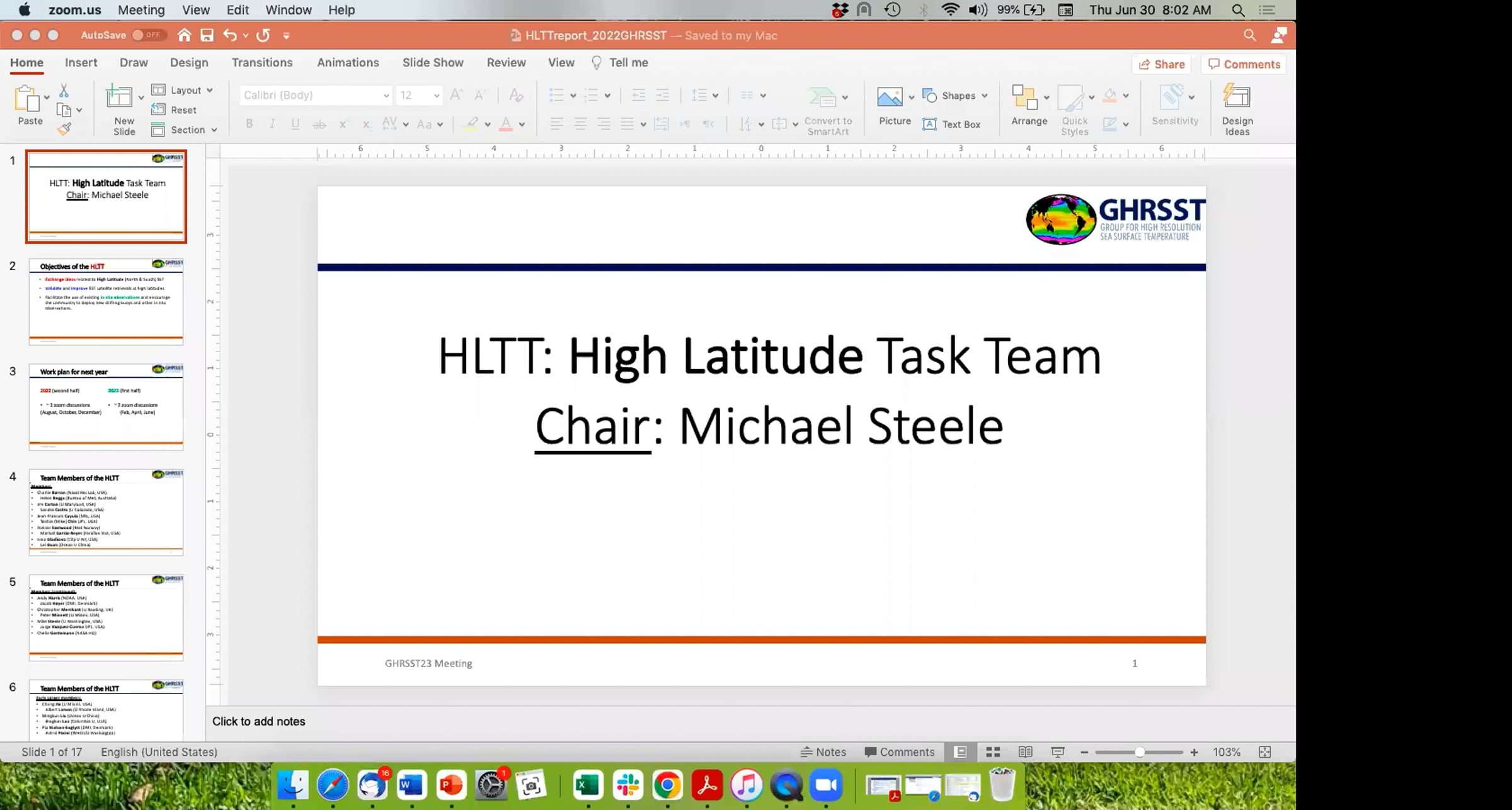Expand the Layout dropdown

[210, 90]
